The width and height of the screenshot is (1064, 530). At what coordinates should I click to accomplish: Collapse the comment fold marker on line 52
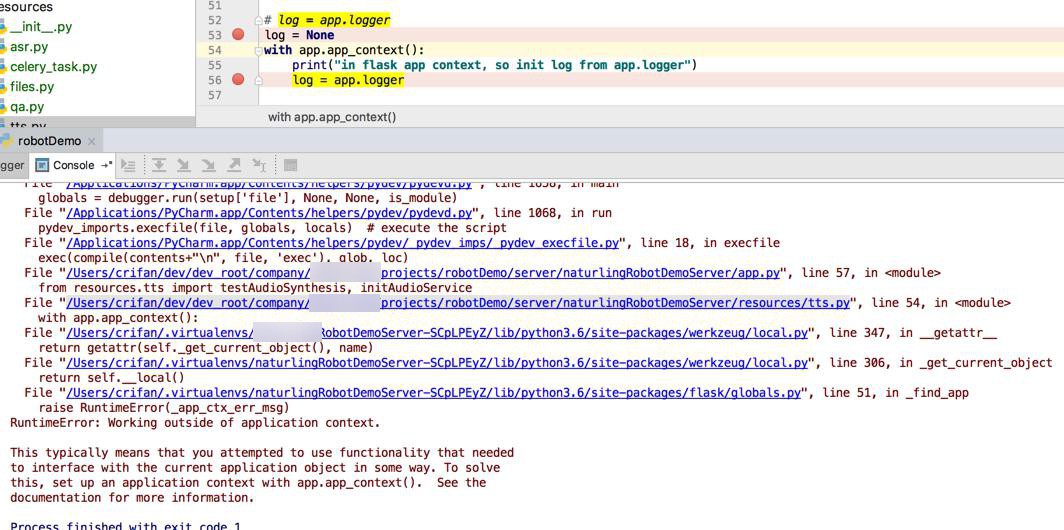(x=258, y=20)
